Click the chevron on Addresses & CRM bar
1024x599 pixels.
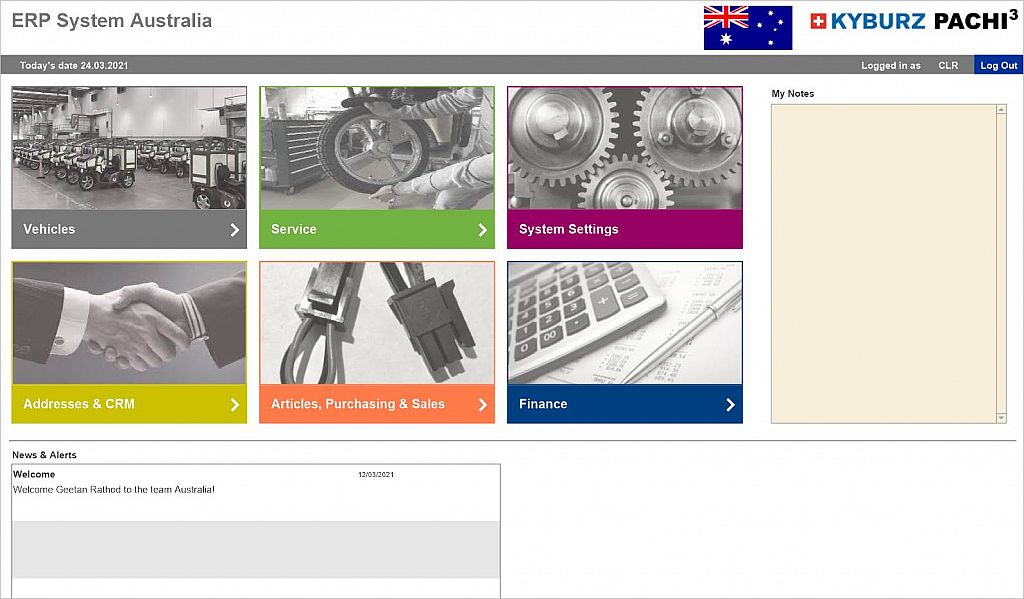click(x=235, y=405)
